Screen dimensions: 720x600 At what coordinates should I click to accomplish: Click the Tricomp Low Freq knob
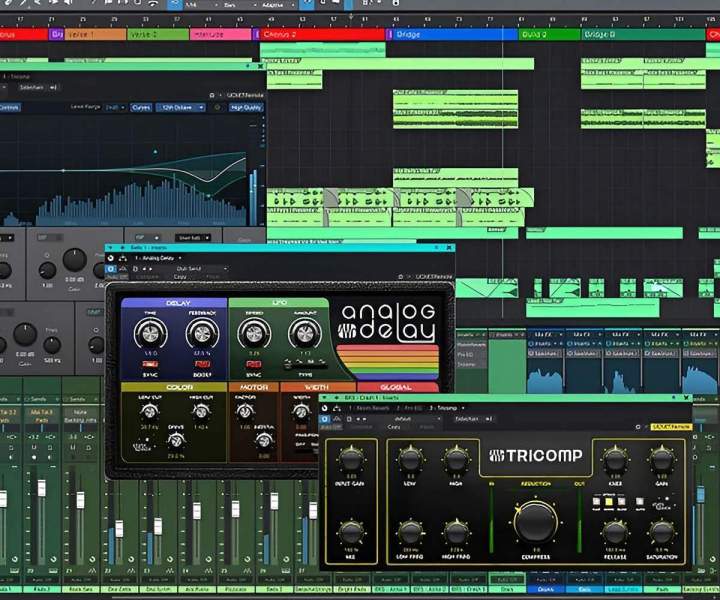point(410,533)
